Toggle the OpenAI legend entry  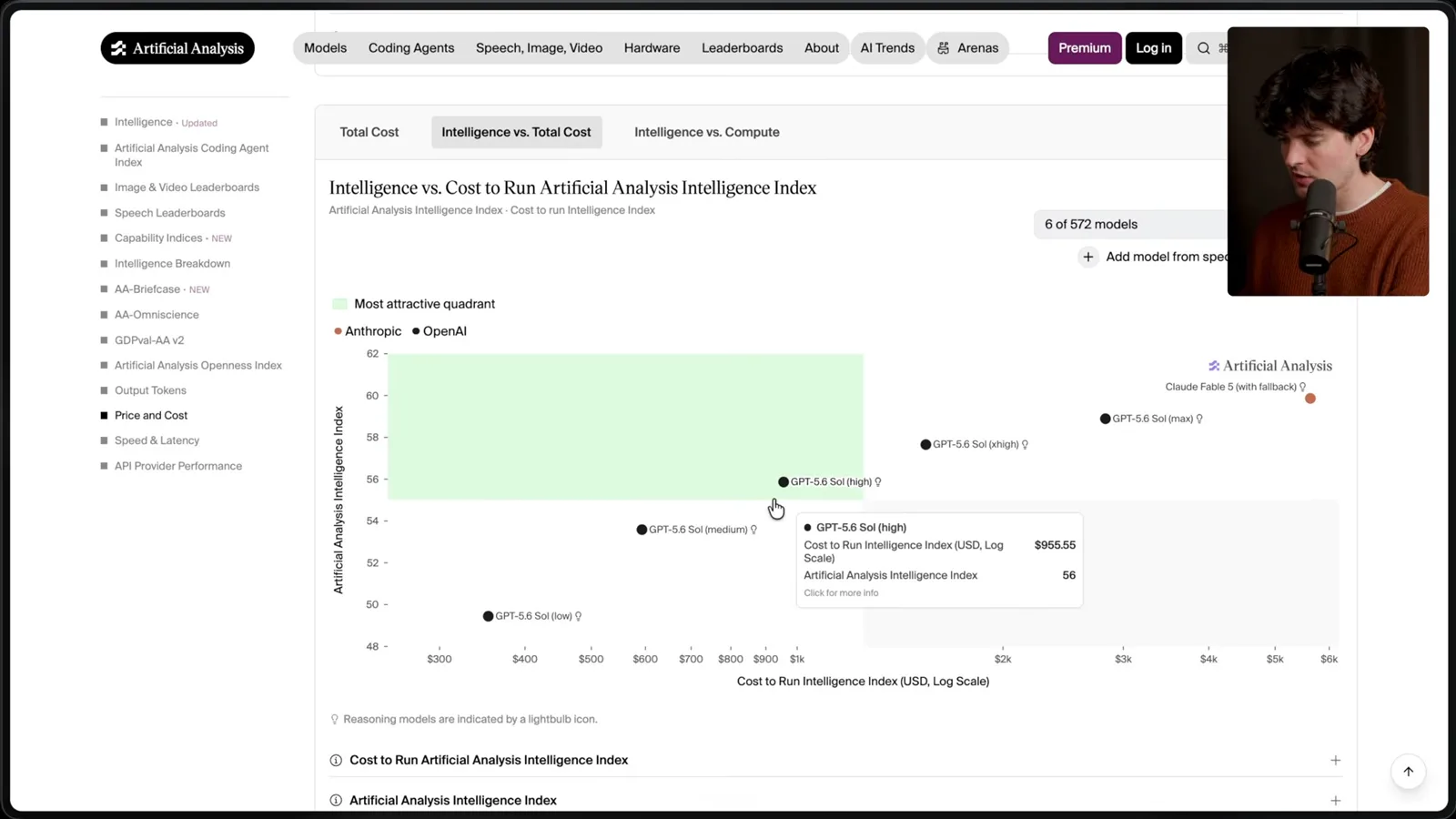click(x=440, y=331)
